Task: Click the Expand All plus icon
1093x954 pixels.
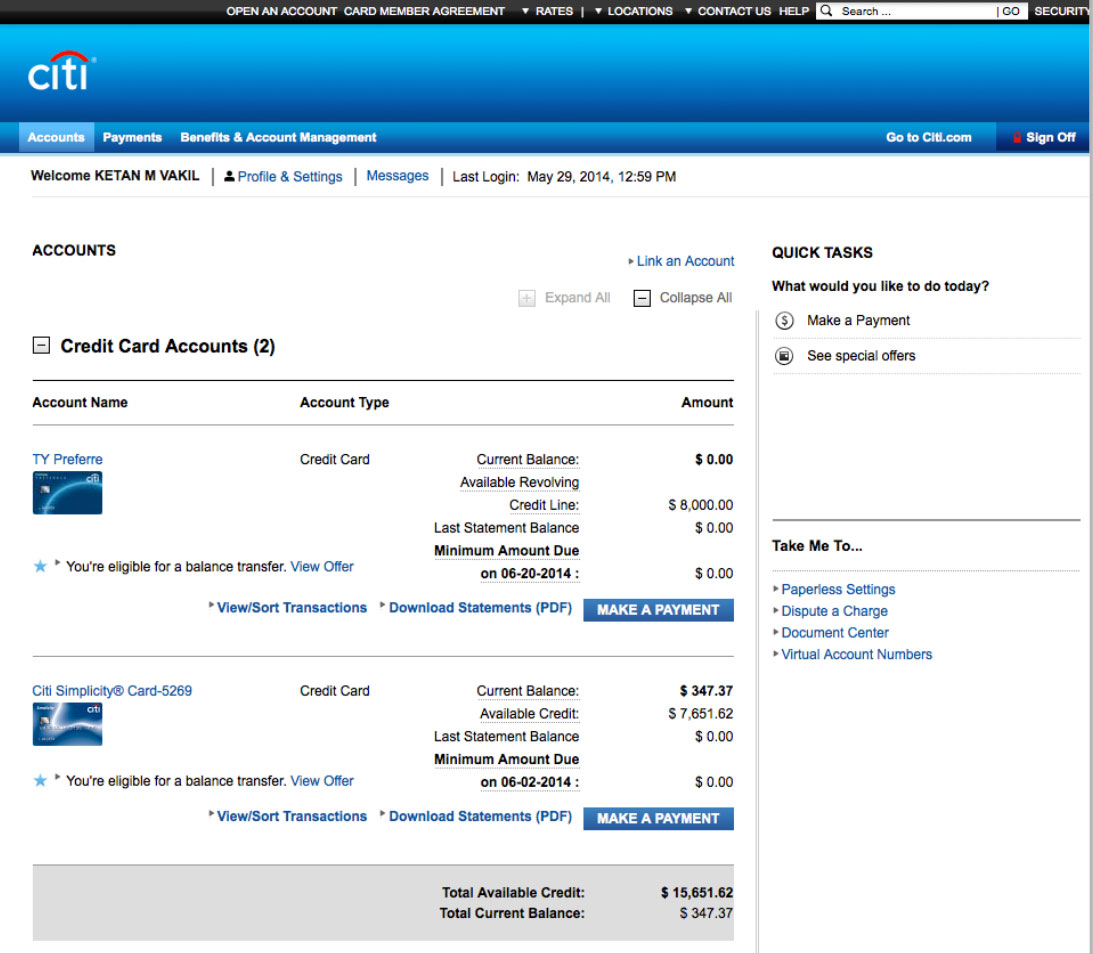Action: click(527, 298)
